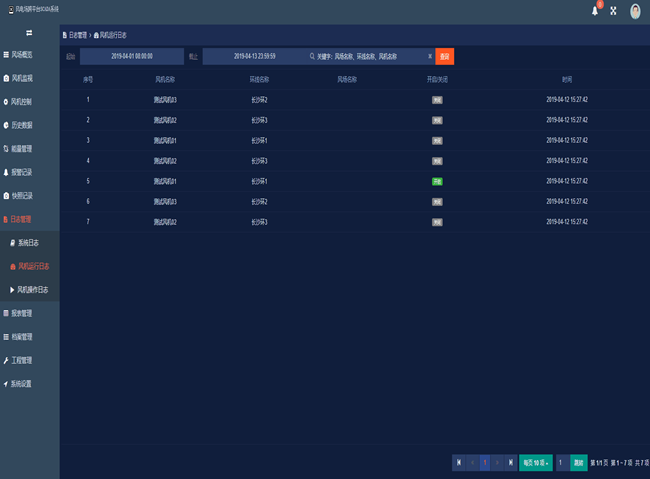Collapse the sidebar using the swap-arrows icon
Viewport: 650px width, 479px height.
point(29,33)
